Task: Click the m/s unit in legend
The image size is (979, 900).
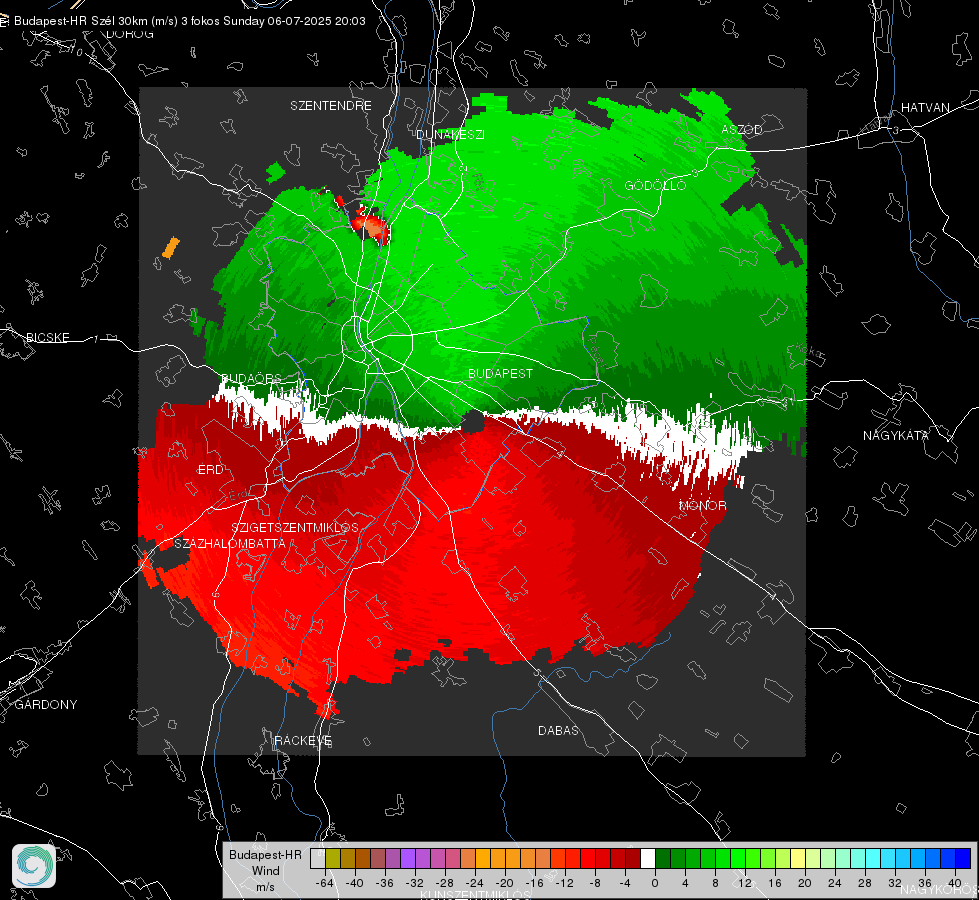Action: click(265, 886)
